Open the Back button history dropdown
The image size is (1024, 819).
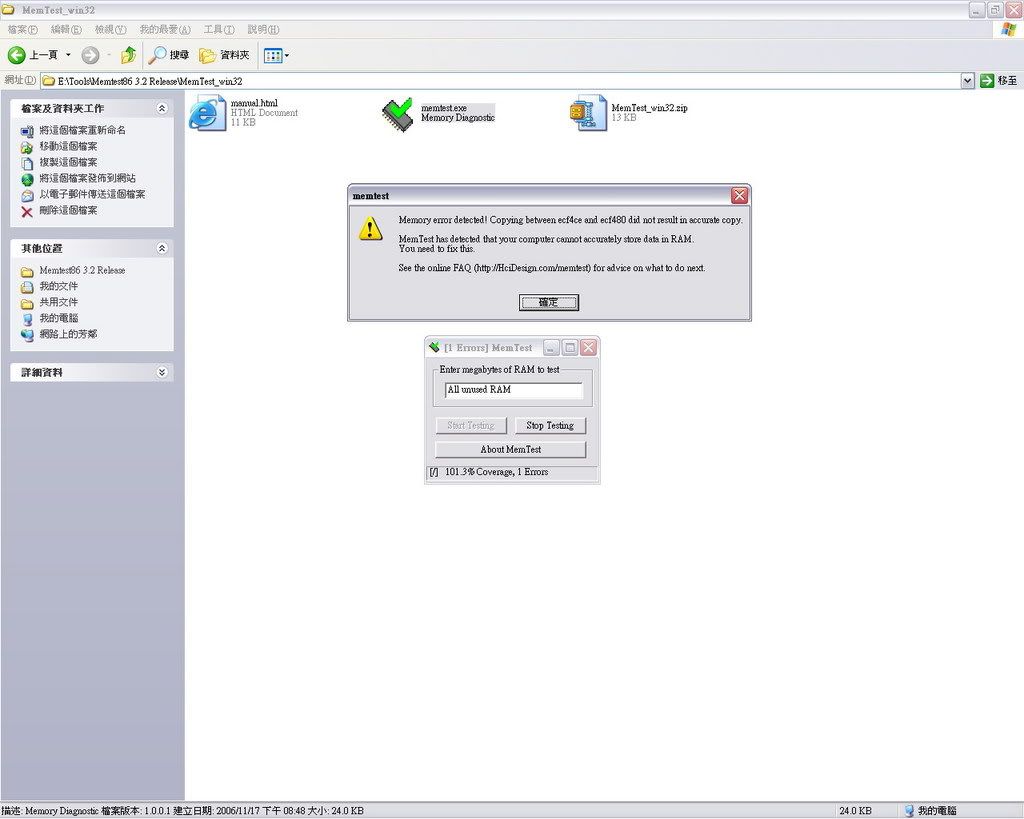68,56
